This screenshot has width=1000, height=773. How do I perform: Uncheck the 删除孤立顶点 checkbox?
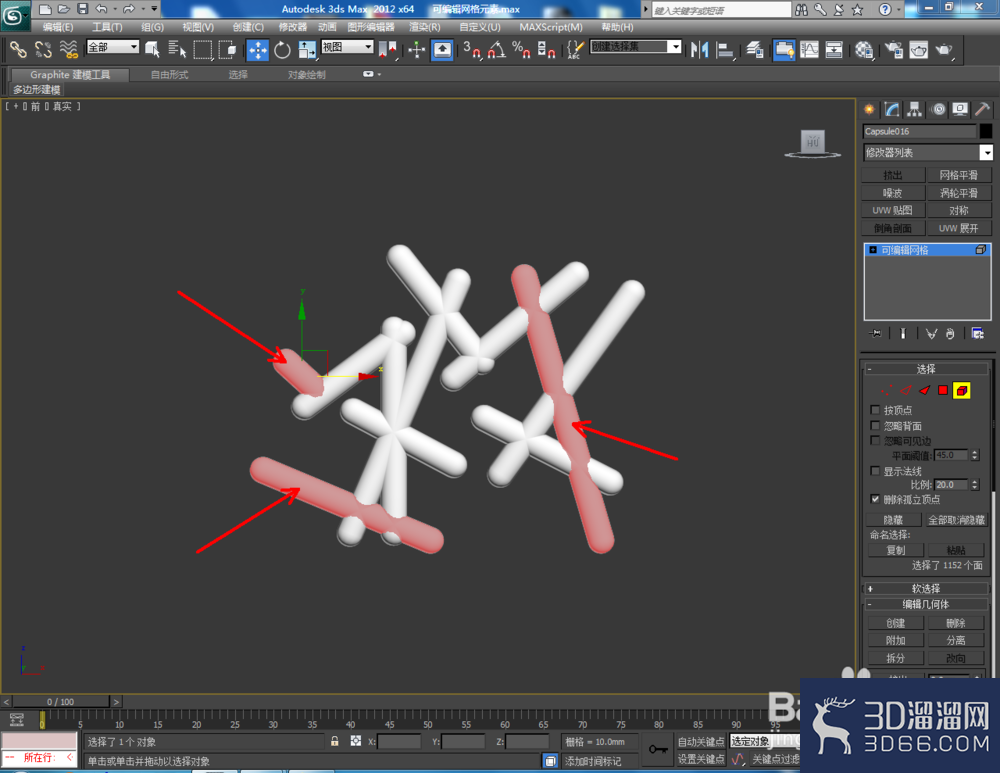pos(875,499)
